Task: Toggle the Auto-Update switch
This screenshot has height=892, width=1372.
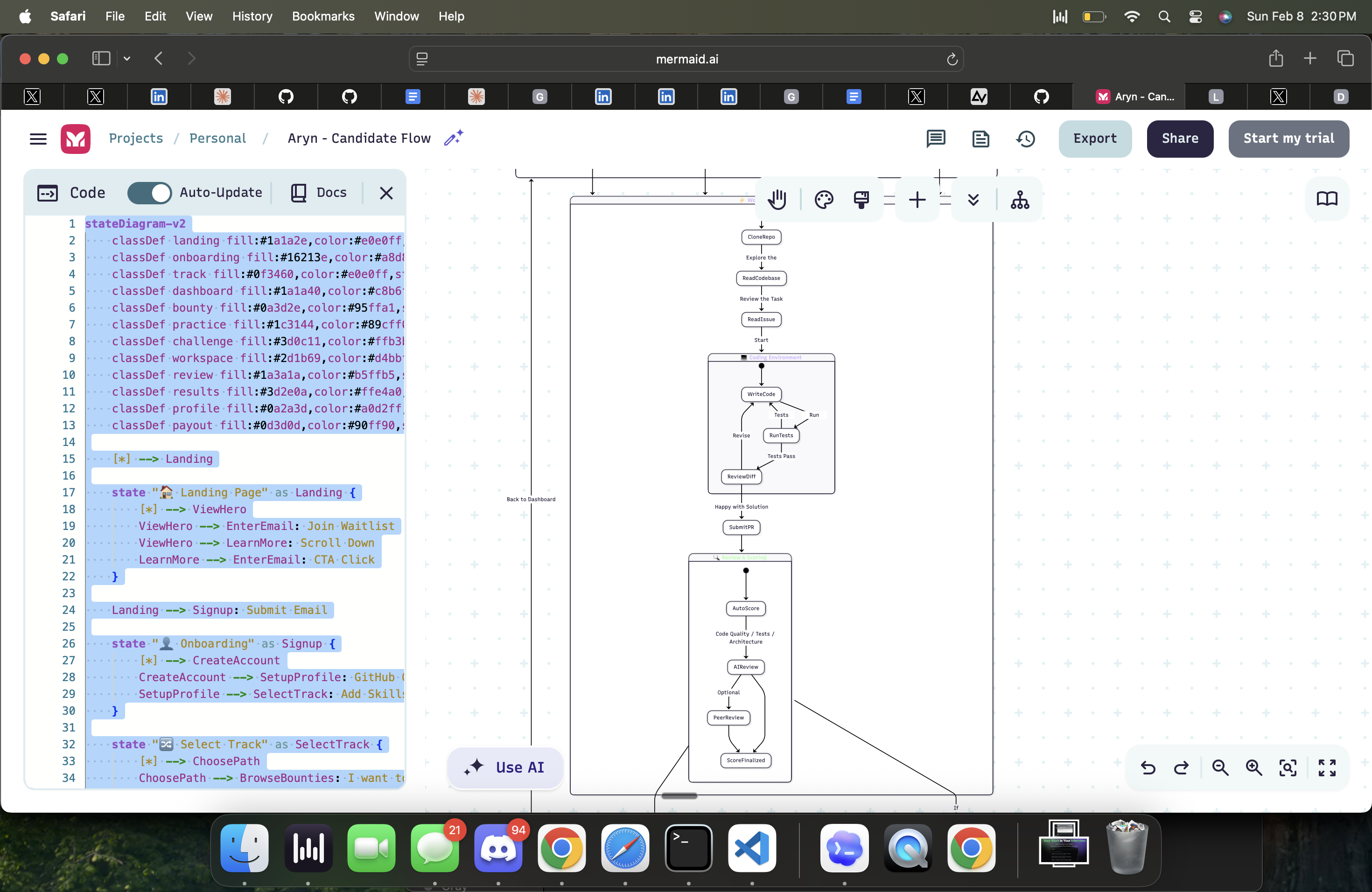Action: point(149,193)
